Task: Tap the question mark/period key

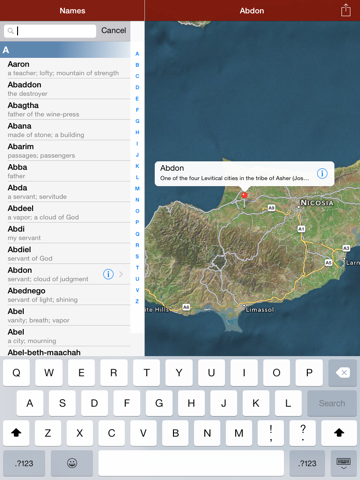Action: 303,433
